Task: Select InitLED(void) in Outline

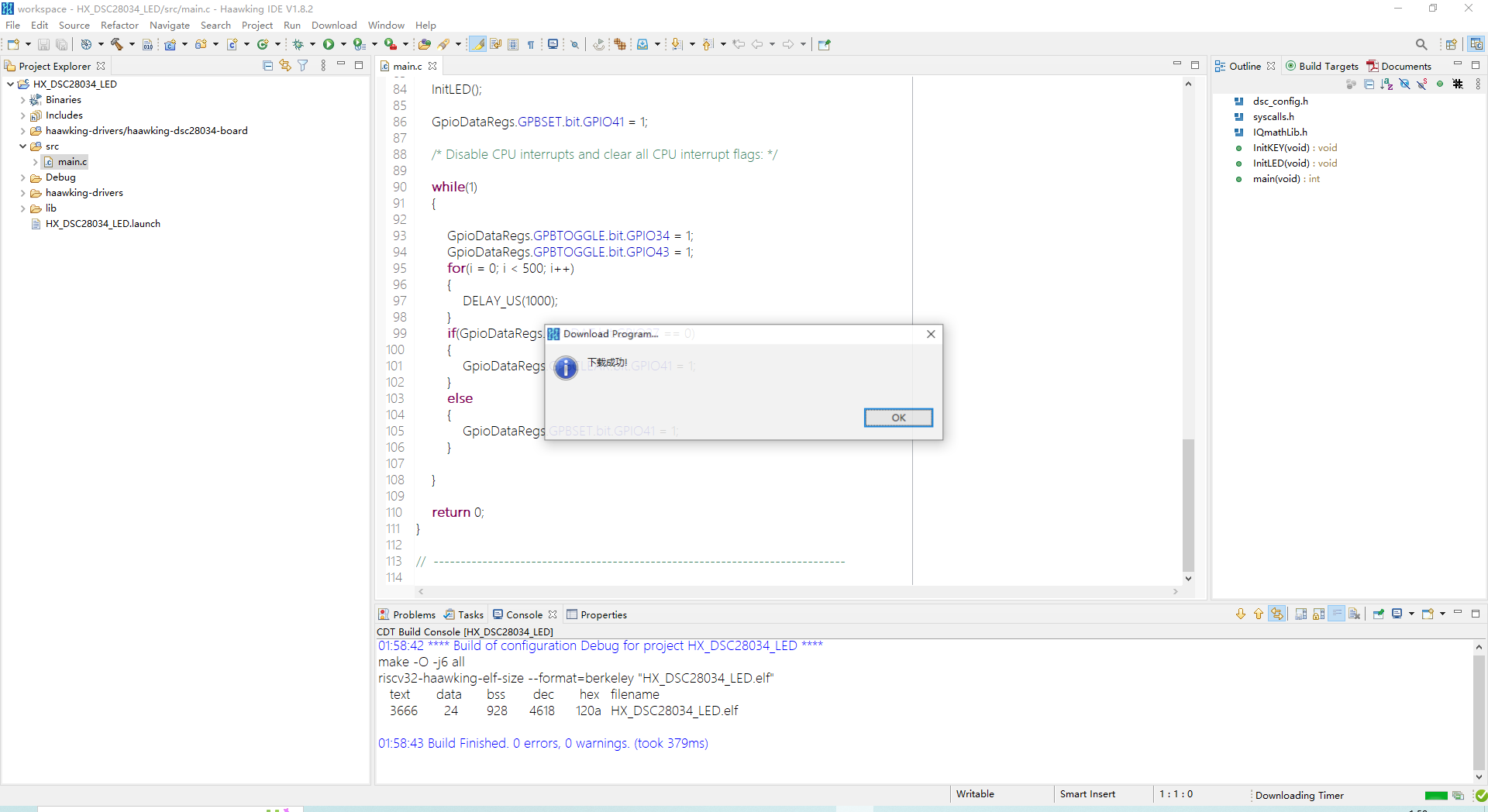Action: 1294,163
